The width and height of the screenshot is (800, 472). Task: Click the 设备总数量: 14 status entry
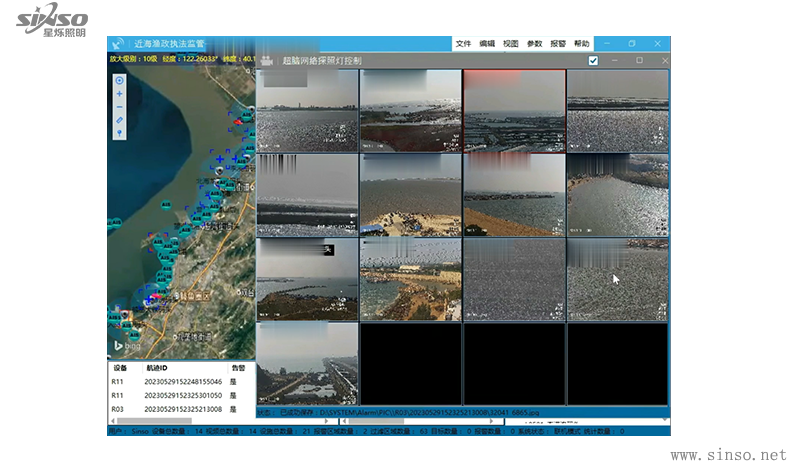[x=178, y=431]
